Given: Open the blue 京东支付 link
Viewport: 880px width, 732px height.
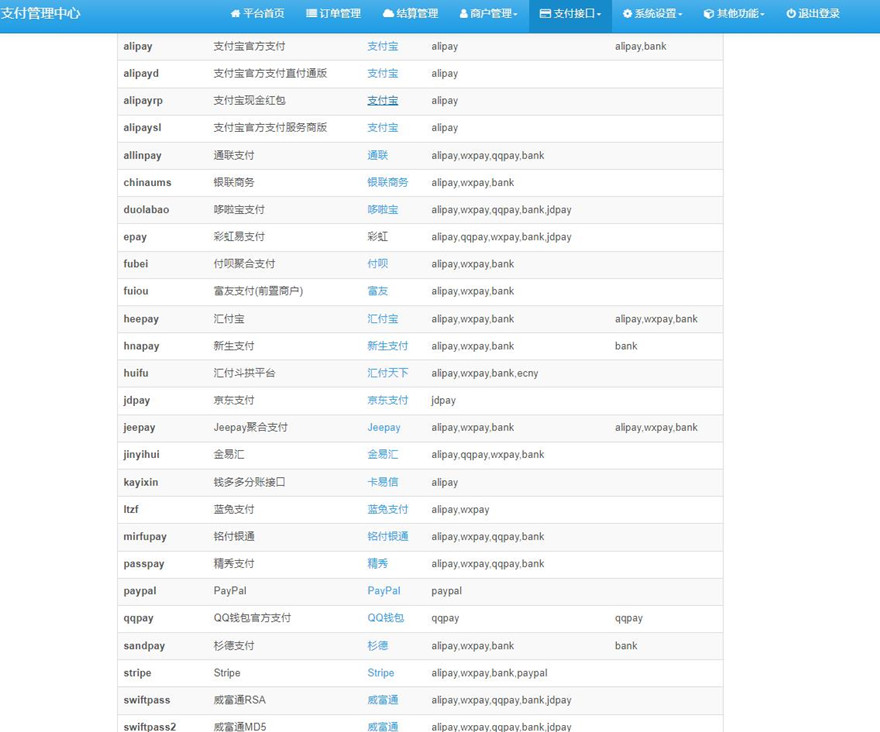Looking at the screenshot, I should (388, 400).
